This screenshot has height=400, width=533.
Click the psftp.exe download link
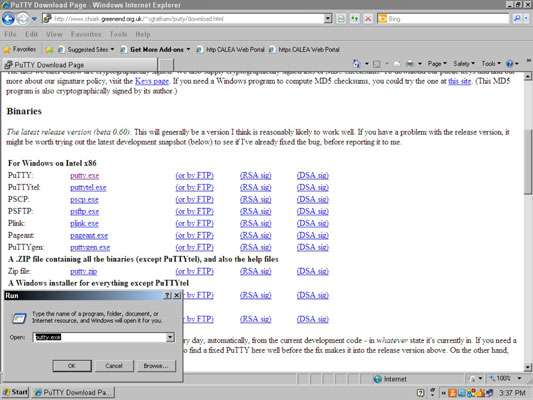[84, 211]
